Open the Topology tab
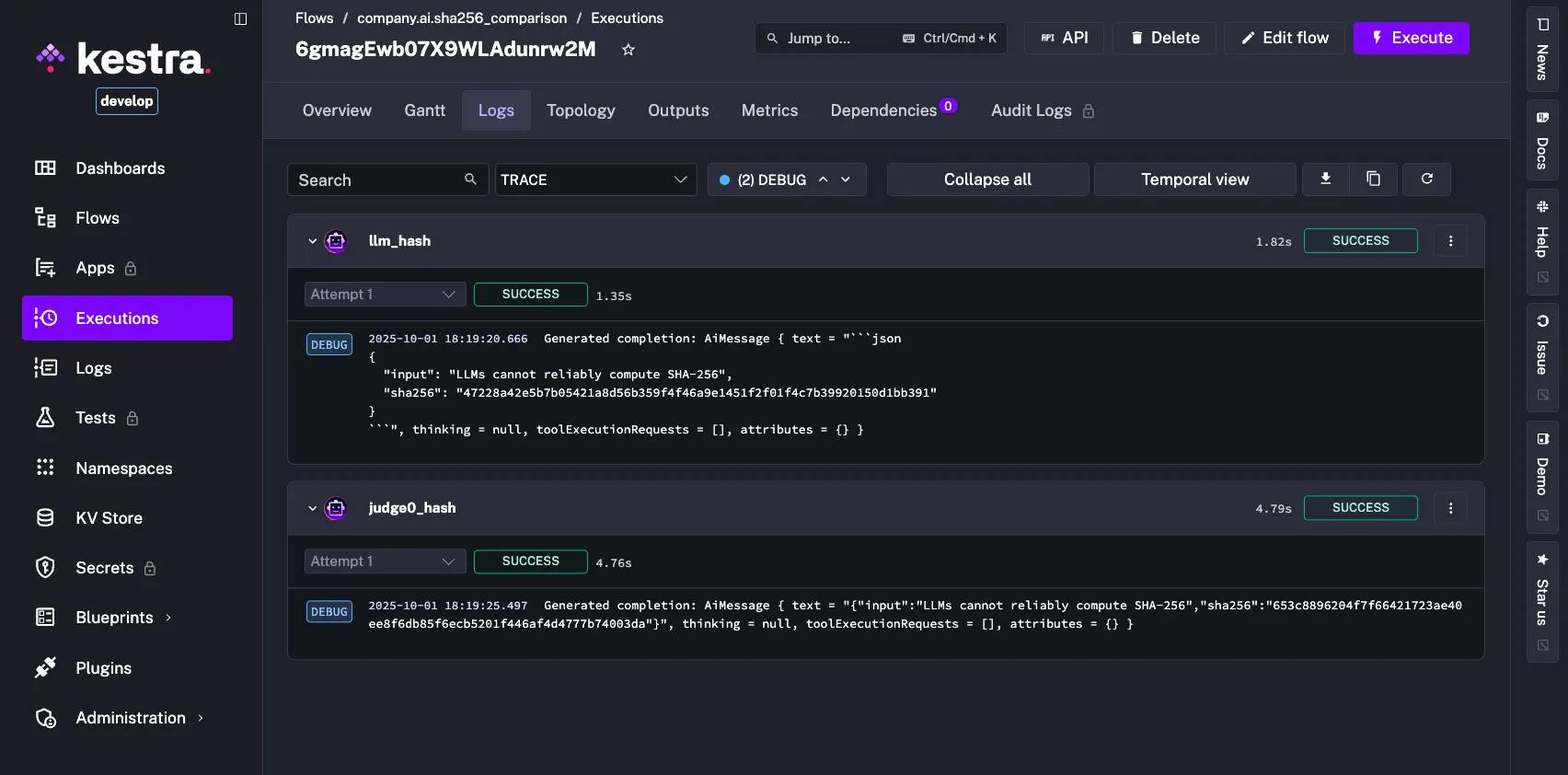This screenshot has width=1568, height=775. click(580, 110)
